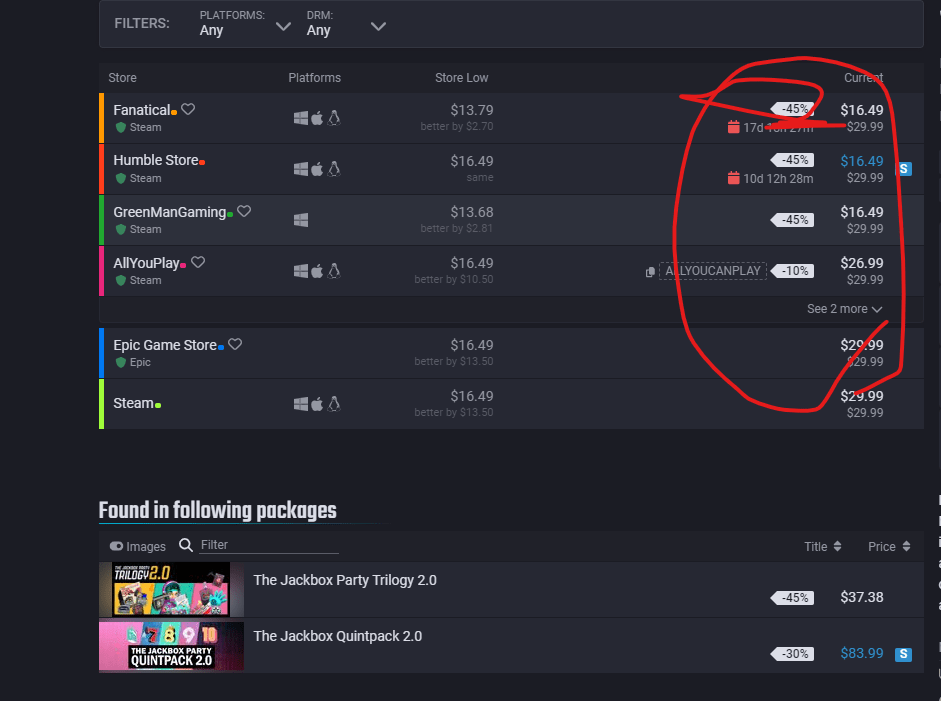Click the green shield icon under GreenManGaming

click(x=121, y=229)
